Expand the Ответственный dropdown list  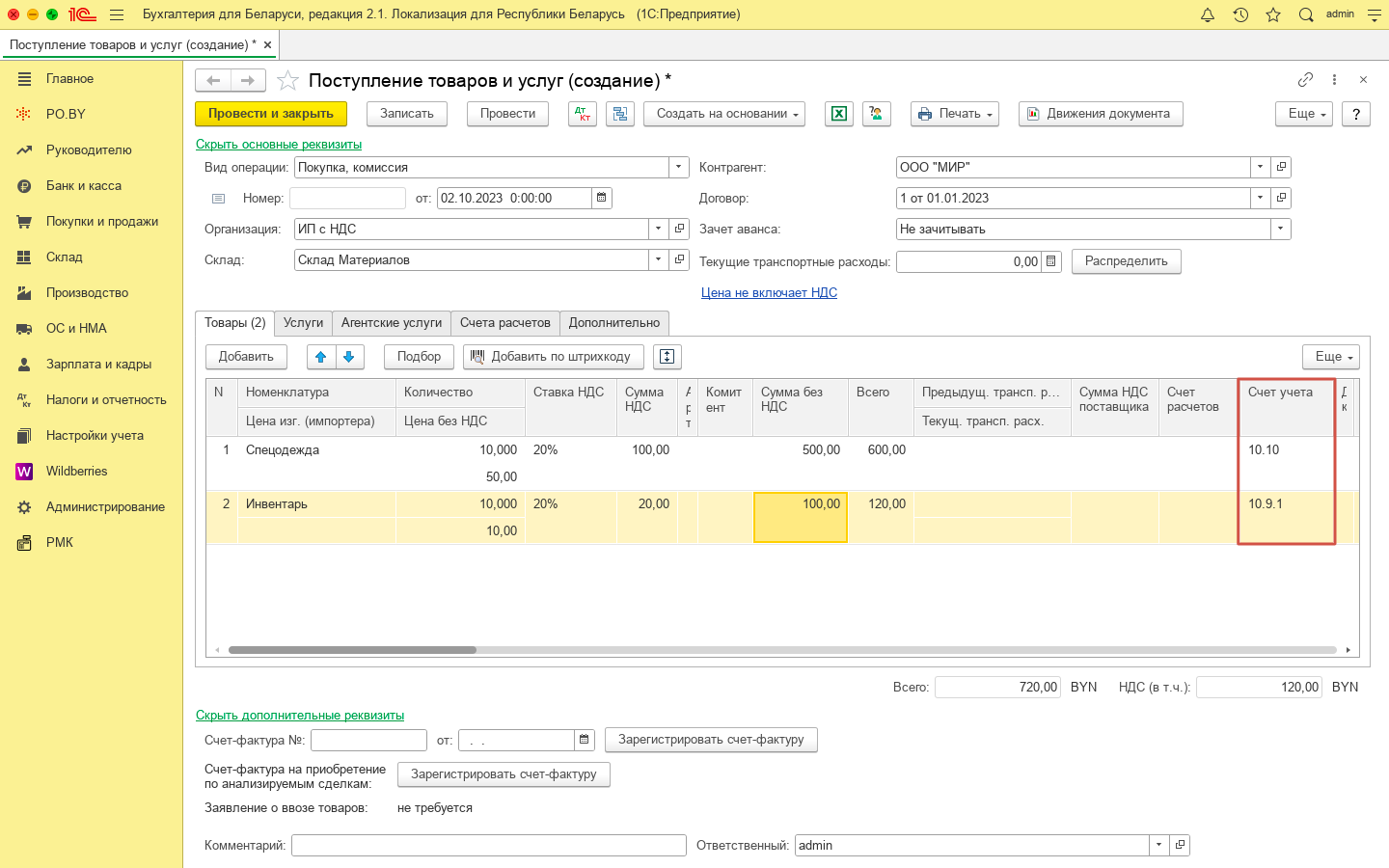pos(1158,845)
